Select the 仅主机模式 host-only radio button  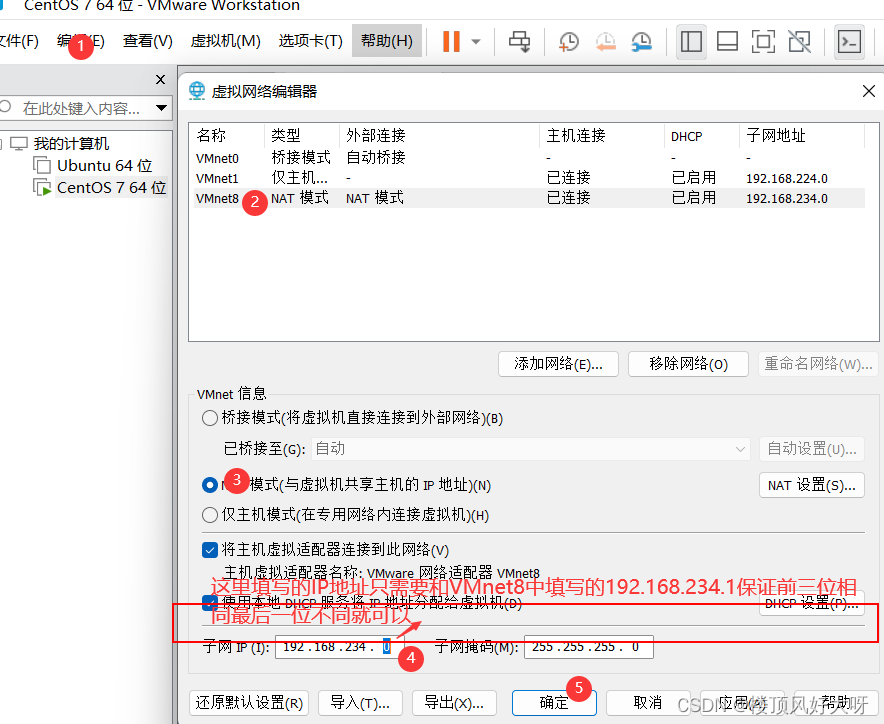pos(209,513)
